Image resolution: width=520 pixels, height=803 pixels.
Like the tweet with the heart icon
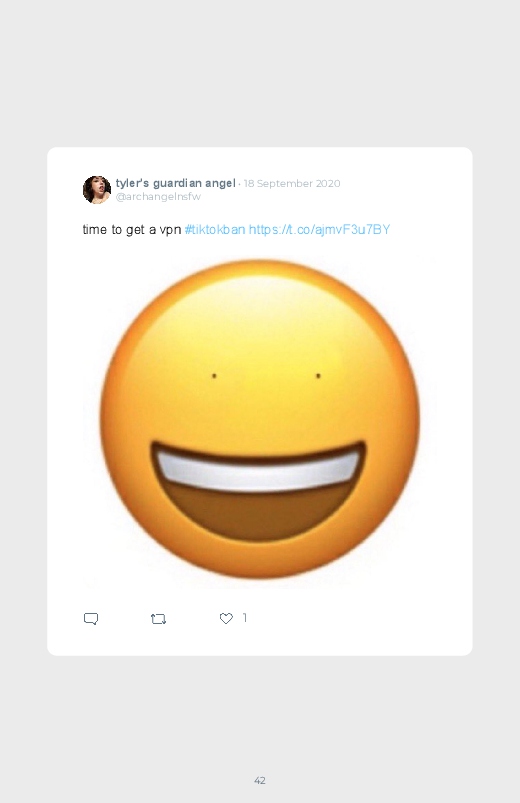[x=226, y=619]
